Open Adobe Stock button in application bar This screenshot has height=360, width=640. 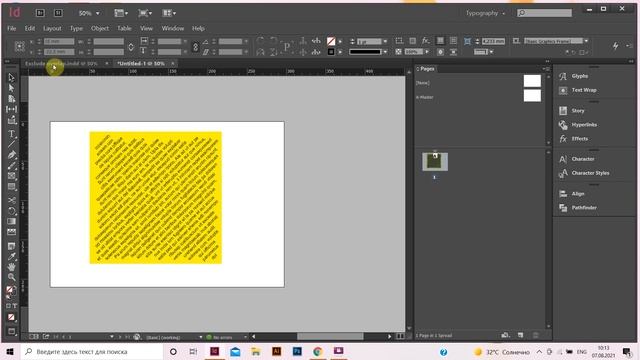click(x=58, y=13)
